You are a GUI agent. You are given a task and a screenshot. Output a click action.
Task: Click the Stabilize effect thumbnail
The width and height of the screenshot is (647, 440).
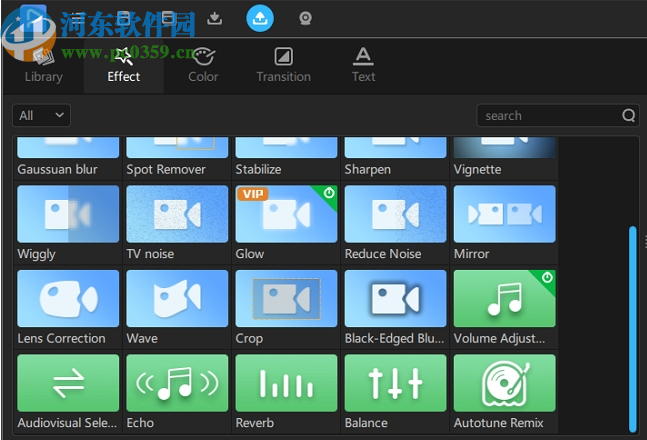pyautogui.click(x=286, y=147)
